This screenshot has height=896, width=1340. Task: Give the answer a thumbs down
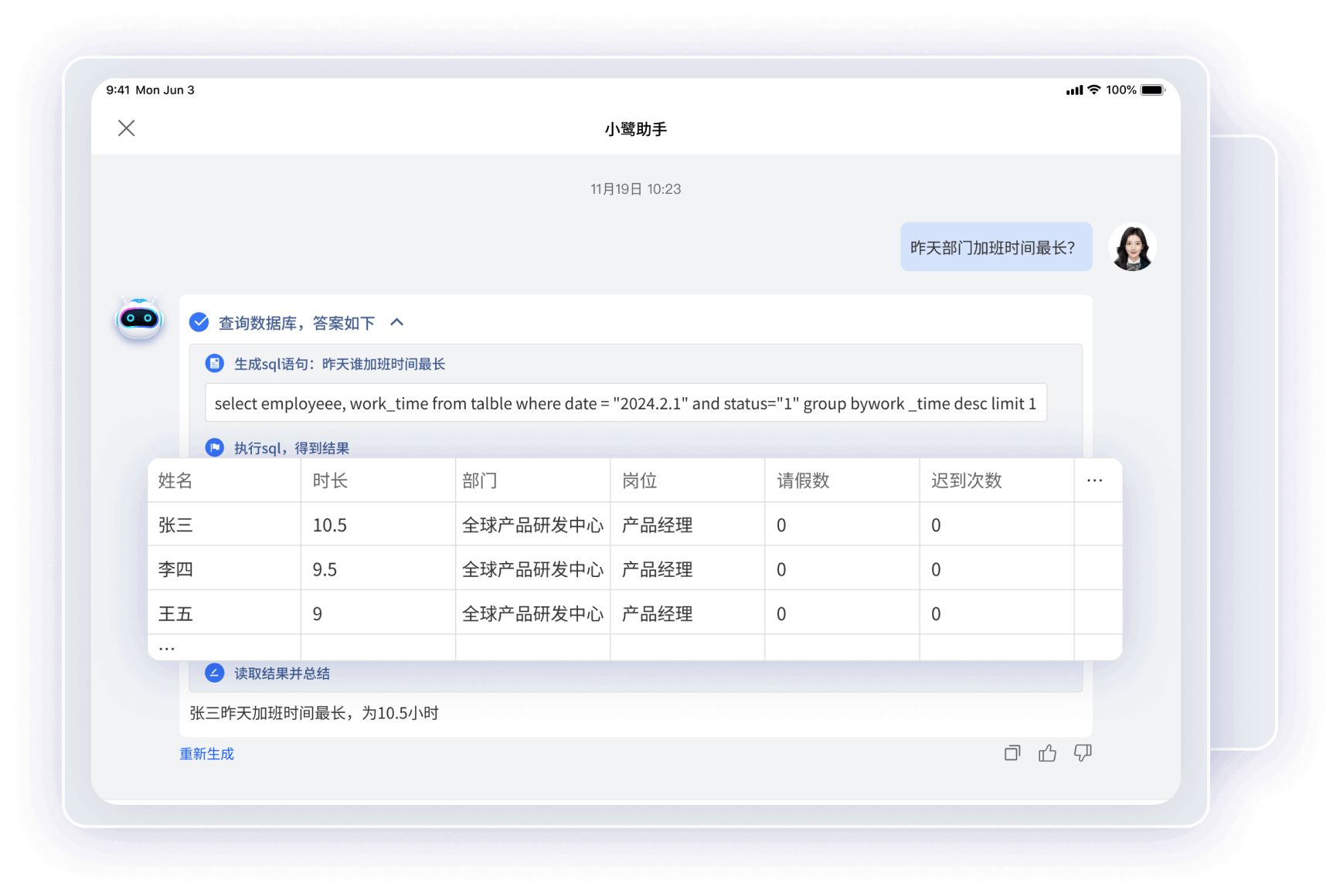tap(1083, 753)
